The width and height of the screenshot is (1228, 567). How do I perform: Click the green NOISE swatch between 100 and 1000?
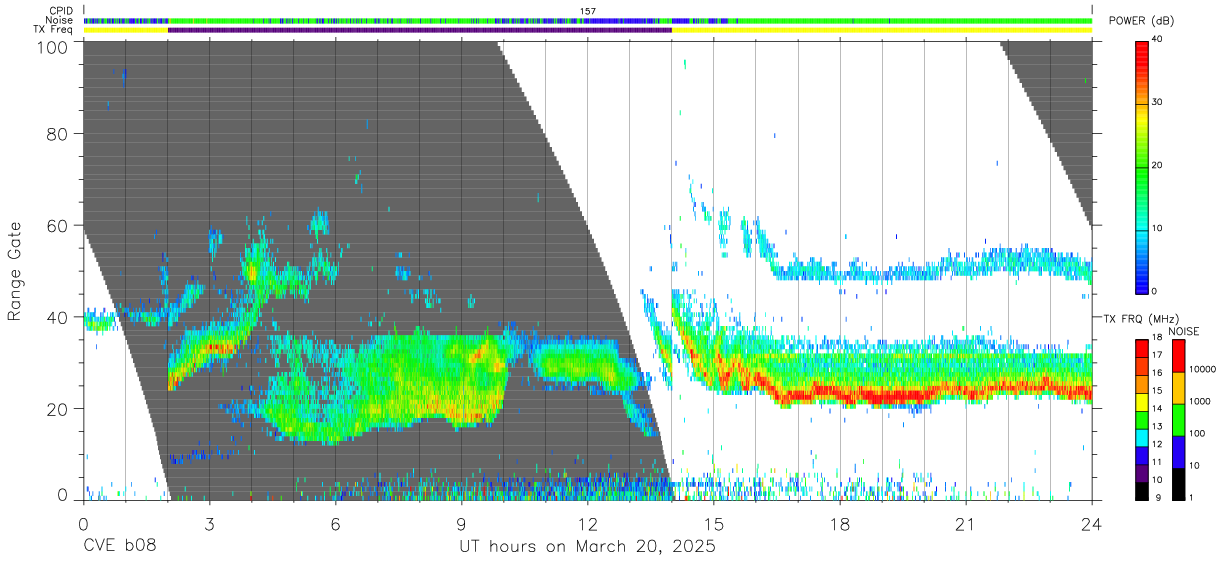pyautogui.click(x=1179, y=419)
